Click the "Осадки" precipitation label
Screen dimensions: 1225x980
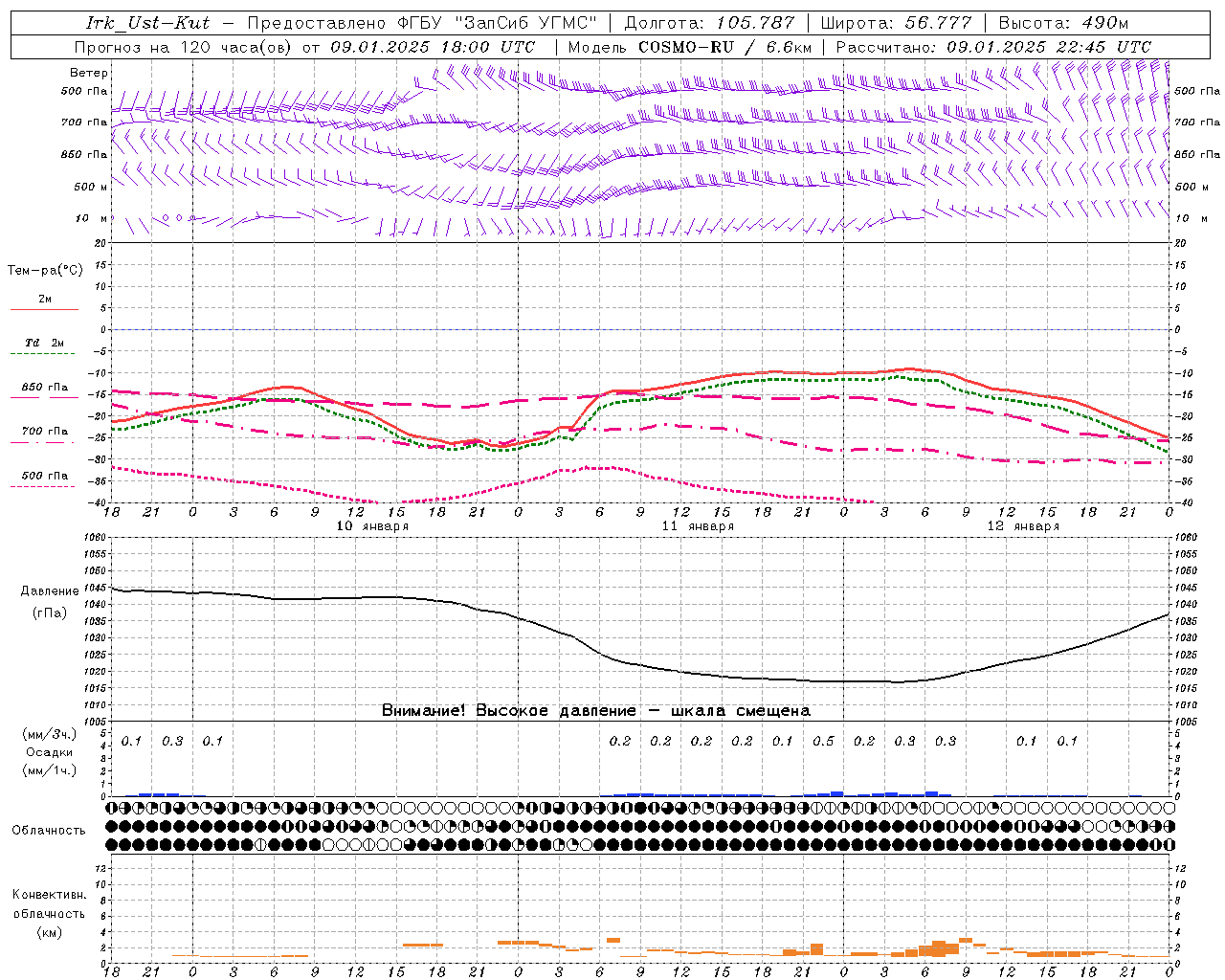[50, 753]
